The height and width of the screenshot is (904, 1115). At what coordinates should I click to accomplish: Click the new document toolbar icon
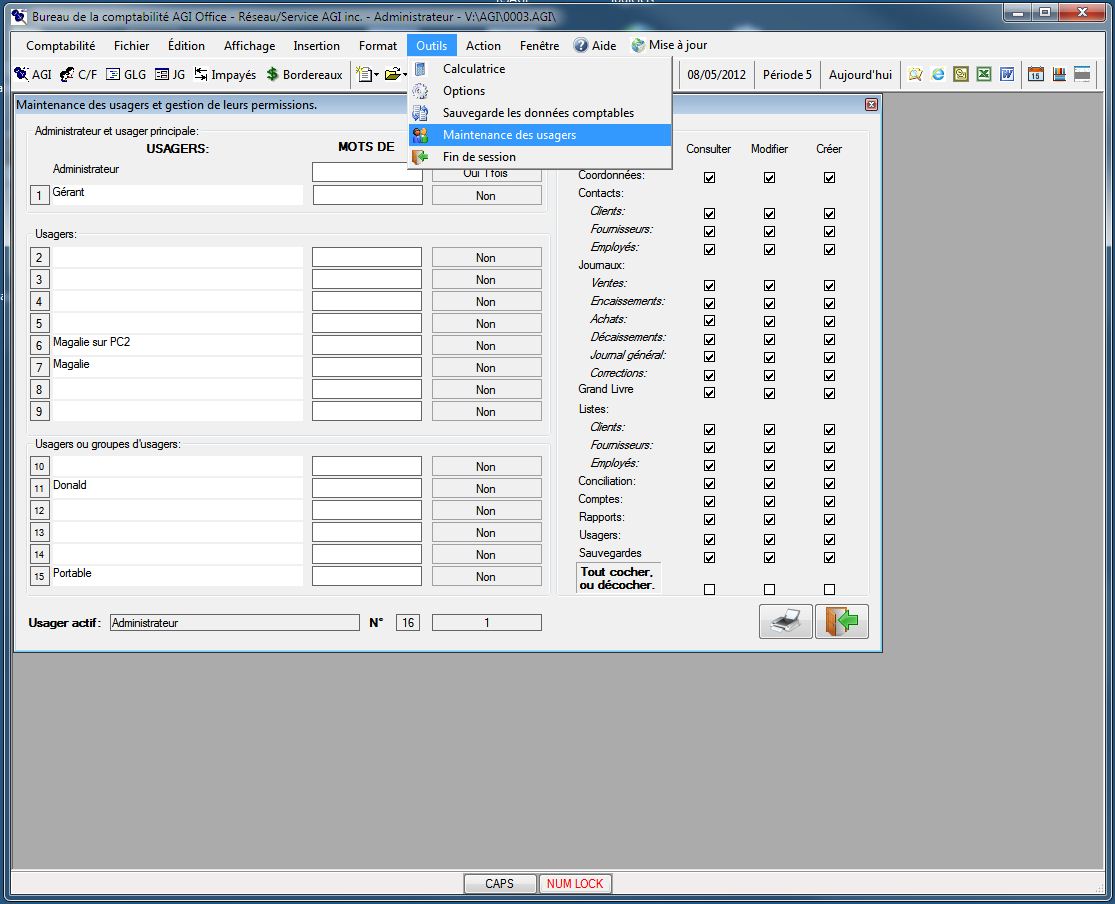pyautogui.click(x=365, y=75)
